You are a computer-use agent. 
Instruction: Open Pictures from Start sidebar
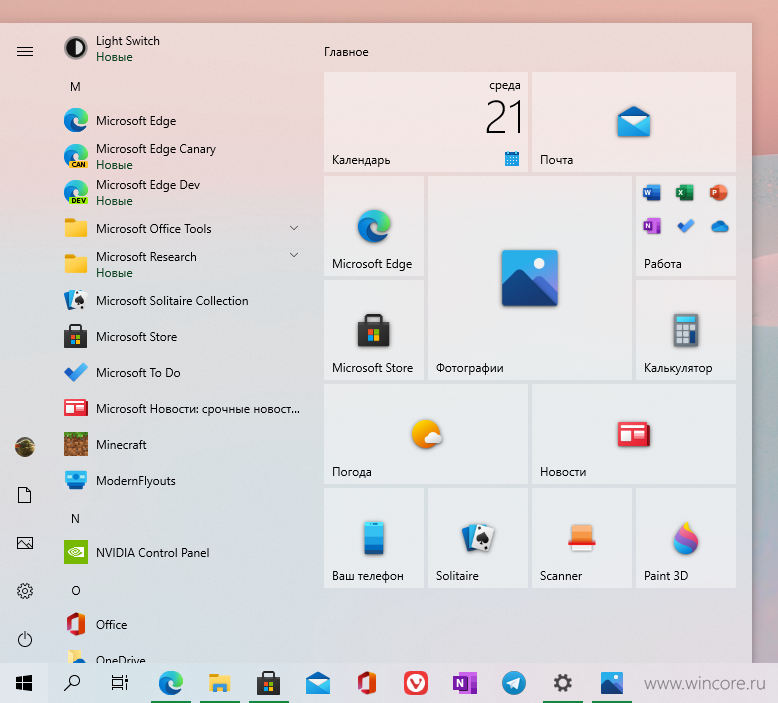tap(25, 543)
